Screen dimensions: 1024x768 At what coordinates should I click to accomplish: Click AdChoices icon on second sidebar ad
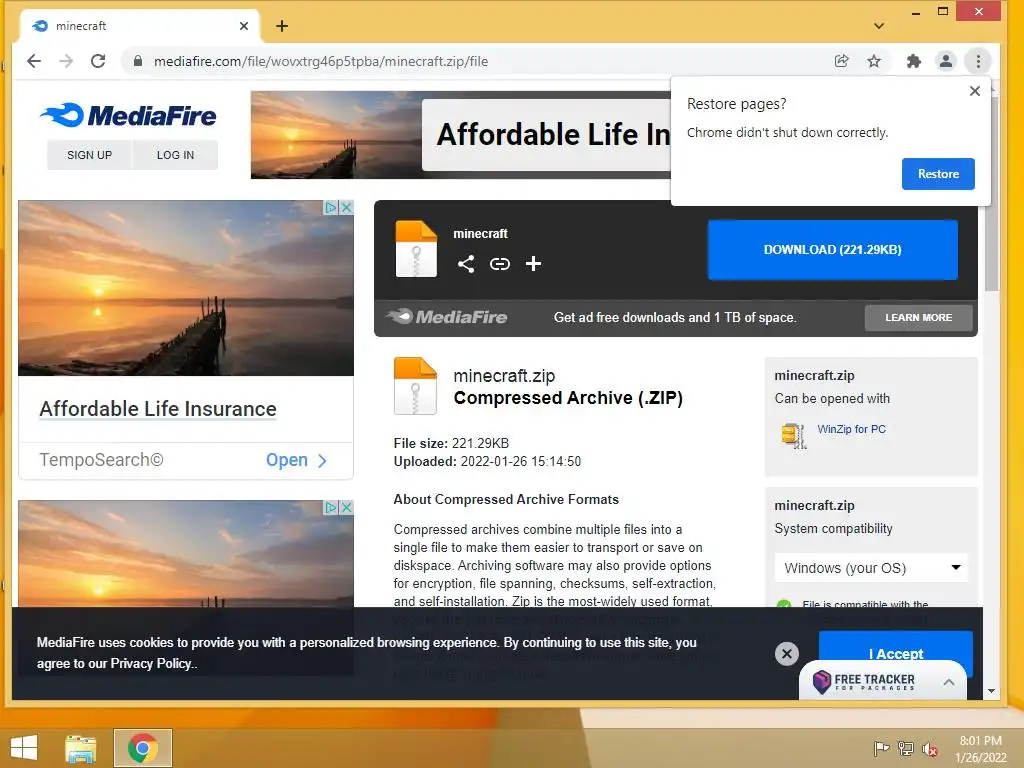[x=332, y=507]
